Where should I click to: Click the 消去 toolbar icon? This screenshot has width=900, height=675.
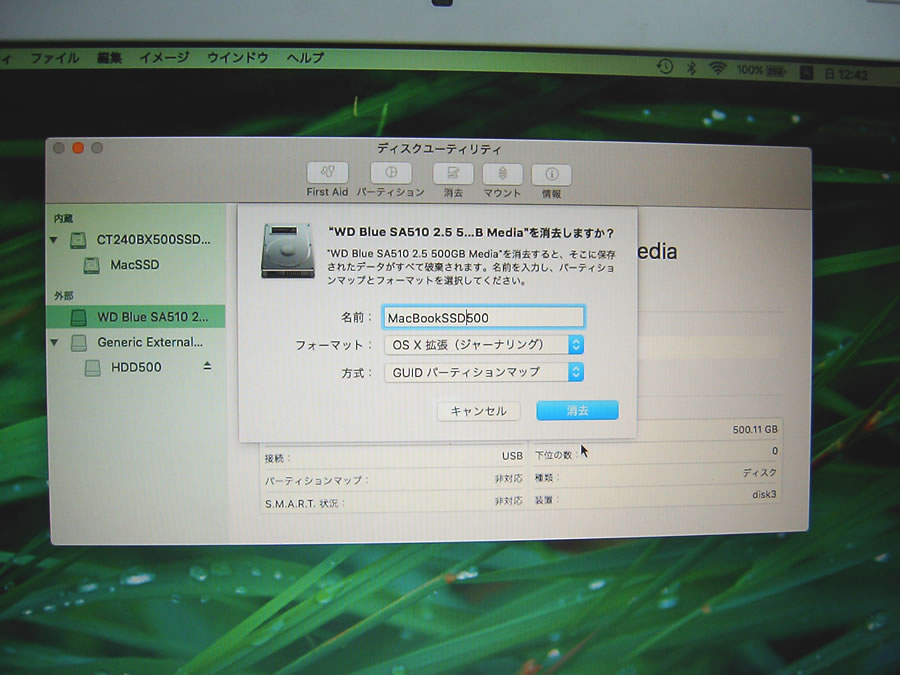coord(453,173)
